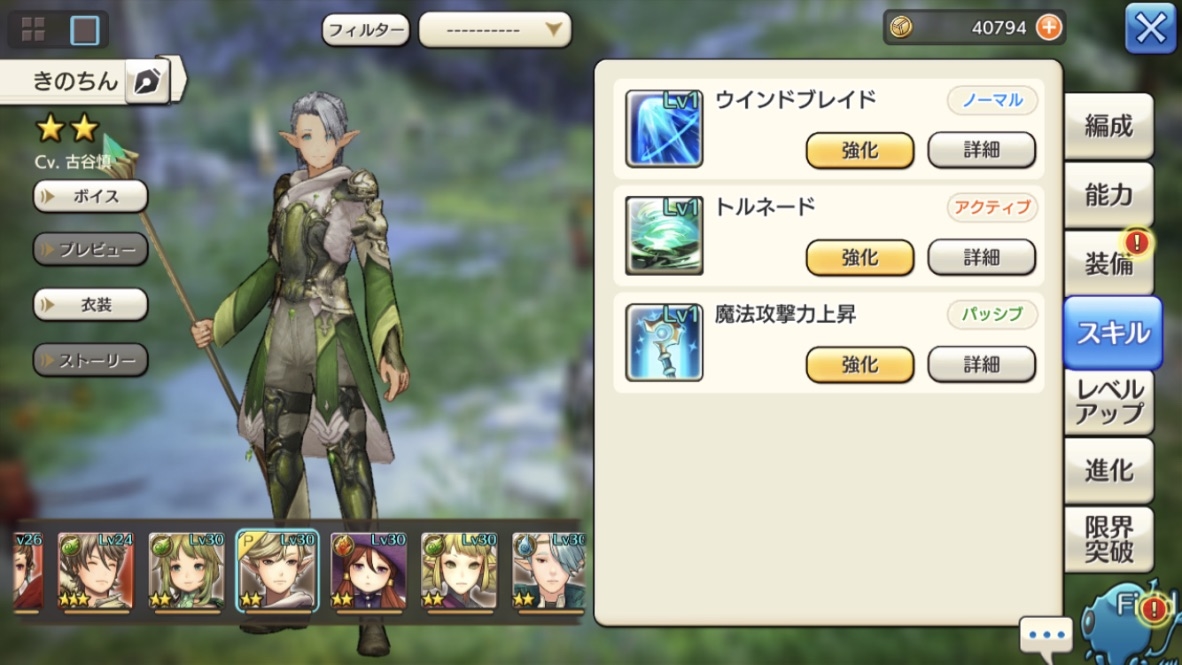
Task: Open the ウインドブレイド skill icon
Action: pos(664,128)
